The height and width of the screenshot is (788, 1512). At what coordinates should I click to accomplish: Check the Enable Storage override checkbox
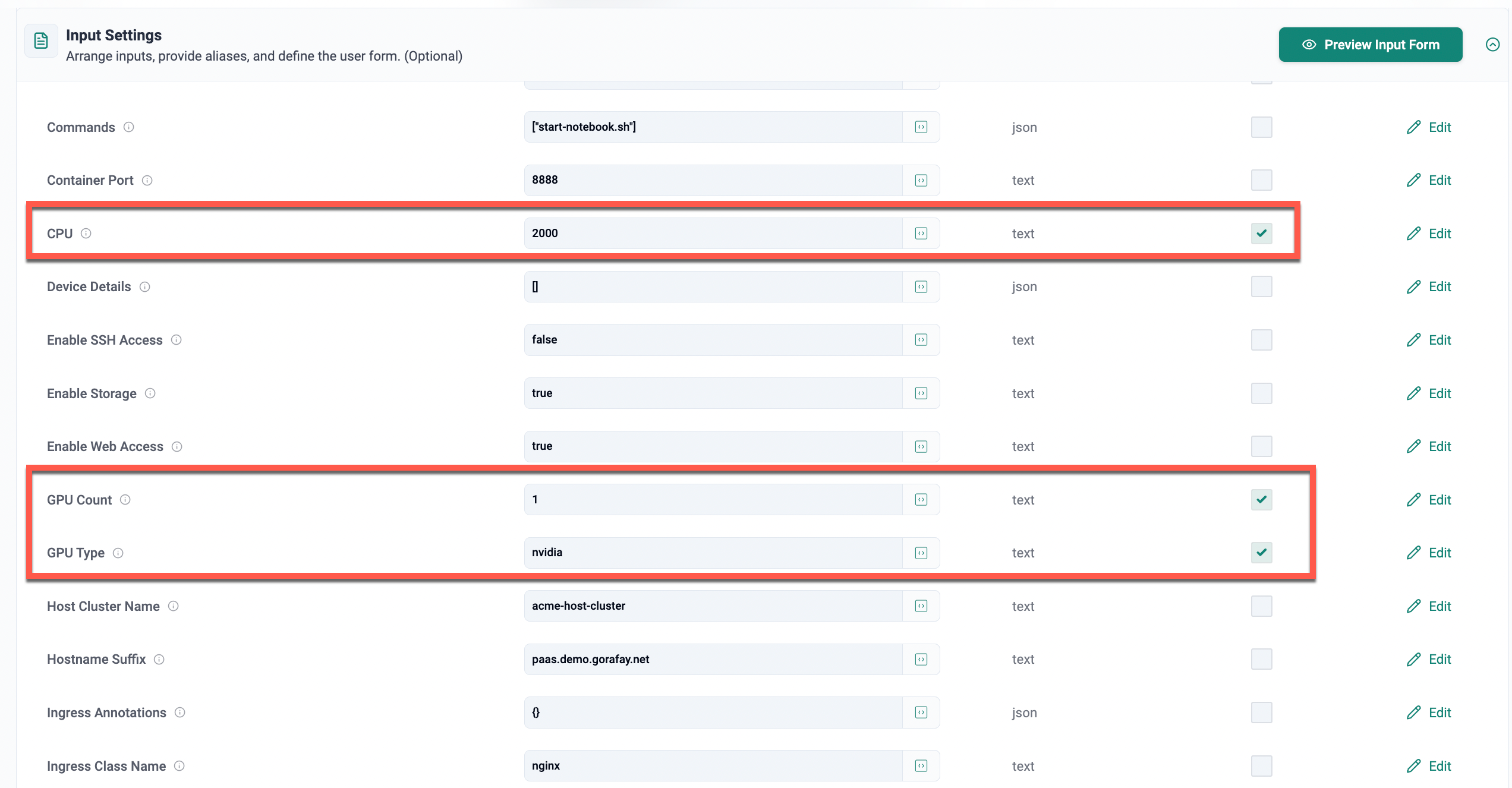(1261, 393)
